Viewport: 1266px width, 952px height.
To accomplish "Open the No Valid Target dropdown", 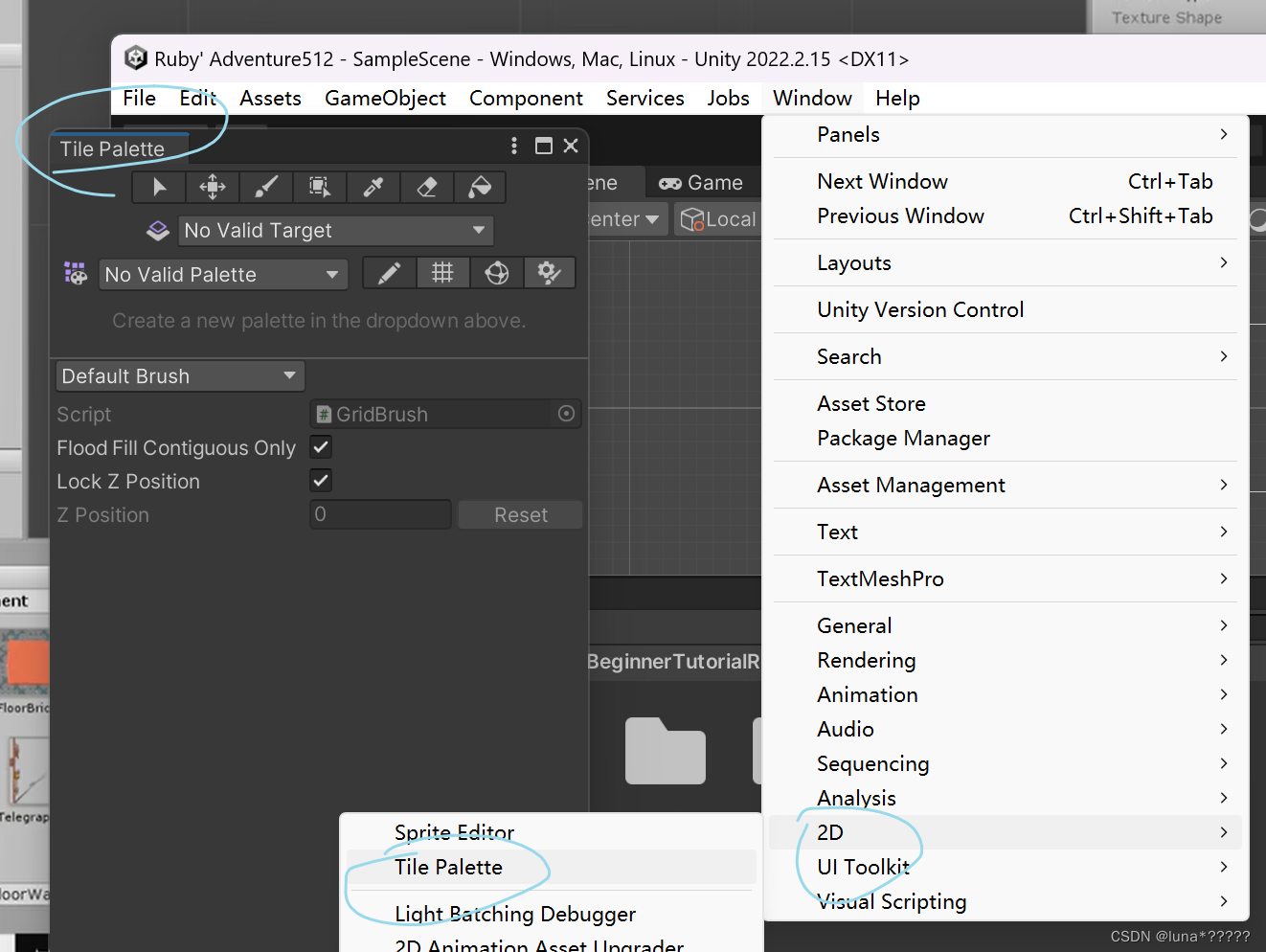I will pos(335,231).
